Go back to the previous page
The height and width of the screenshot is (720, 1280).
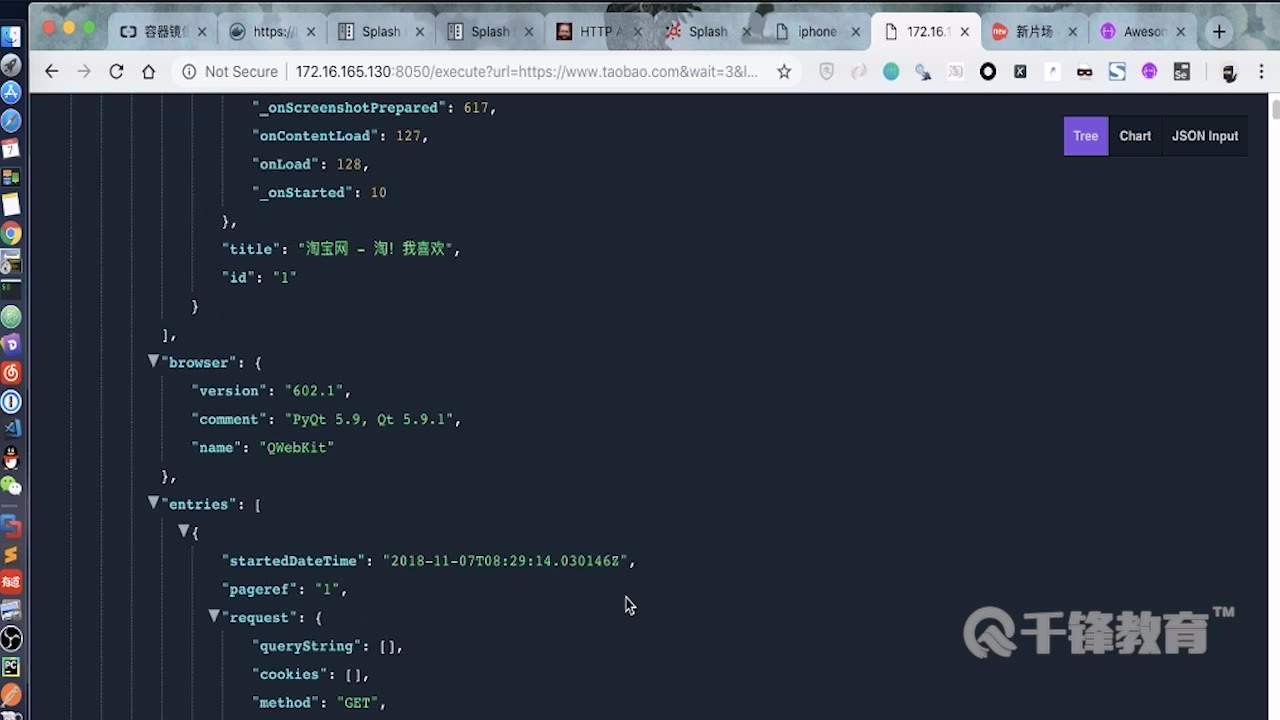52,72
